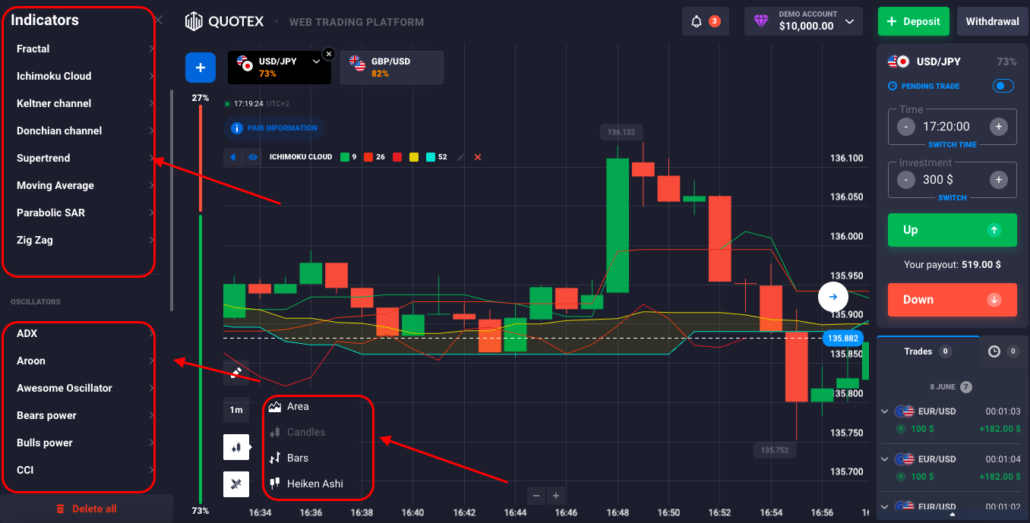Click the Withdrawal button
Screen dimensions: 1030x523
click(x=992, y=21)
